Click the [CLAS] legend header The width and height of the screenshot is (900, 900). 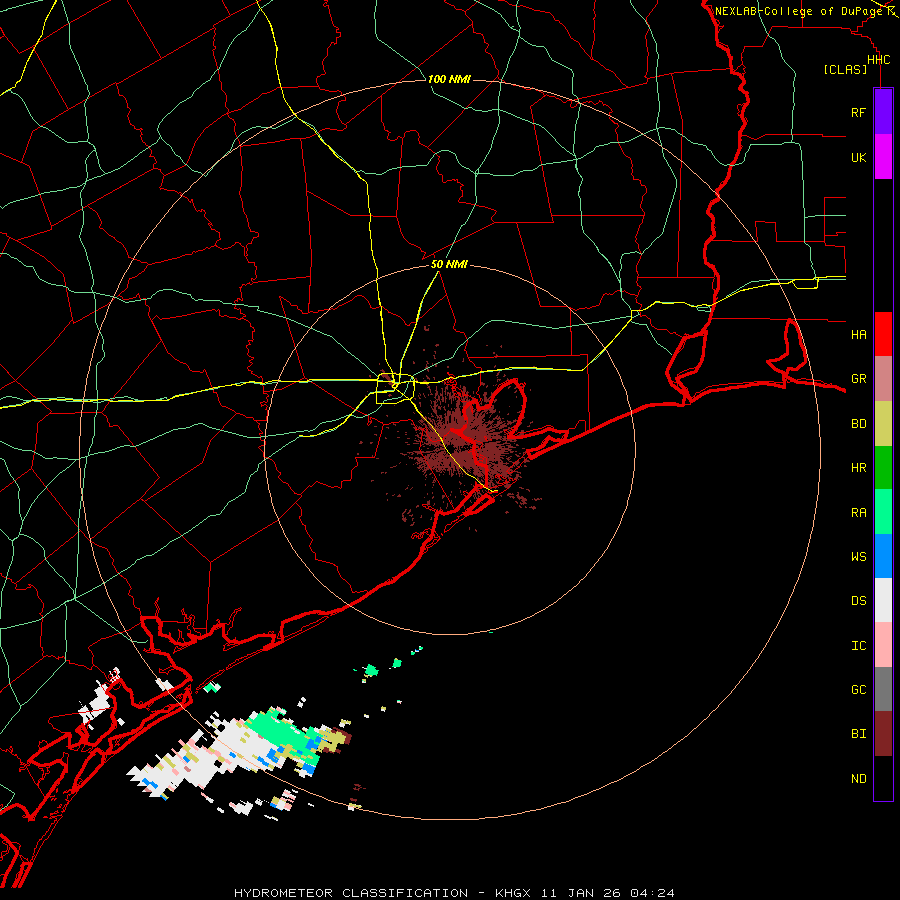pyautogui.click(x=845, y=69)
